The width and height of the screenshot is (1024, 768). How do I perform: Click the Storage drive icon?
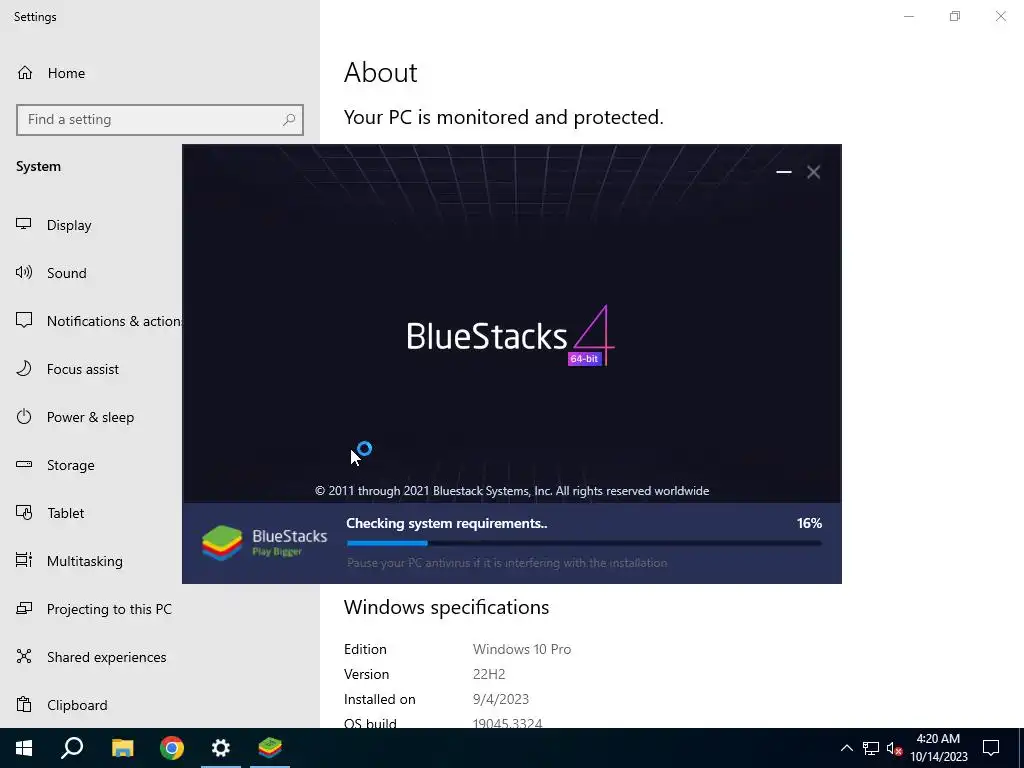[x=24, y=464]
